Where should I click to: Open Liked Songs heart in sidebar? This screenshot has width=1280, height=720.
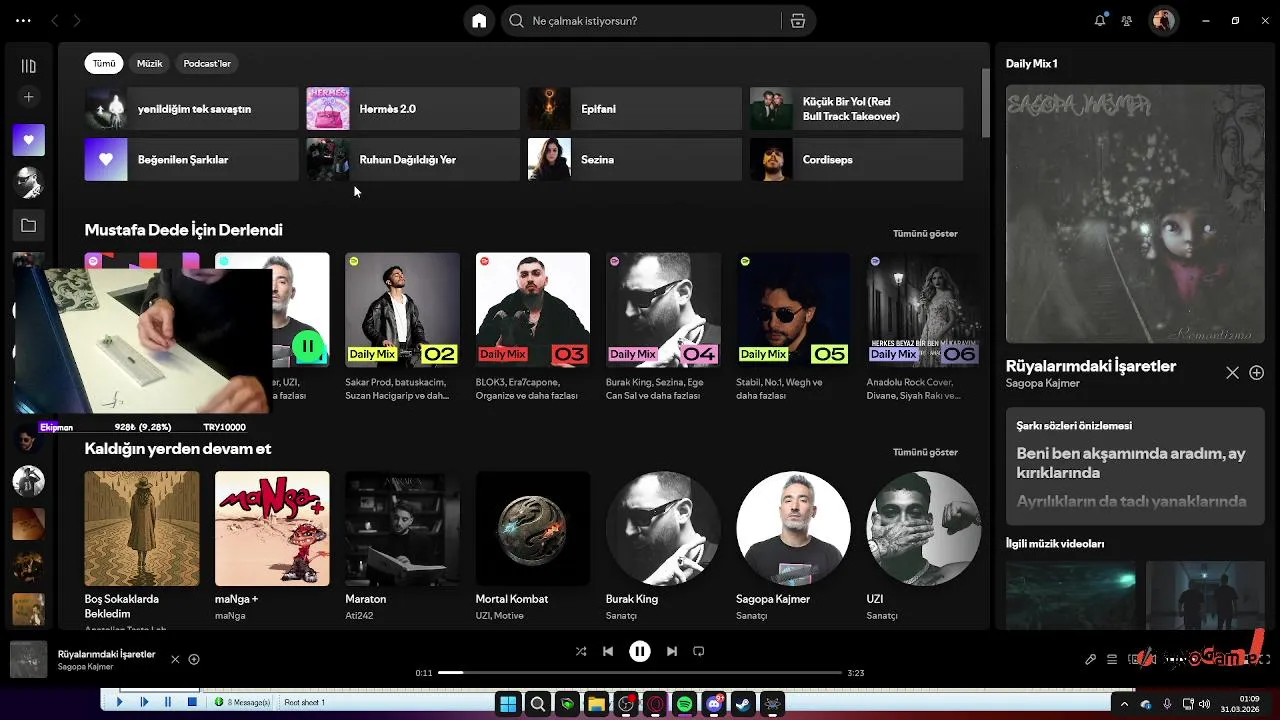(x=29, y=140)
